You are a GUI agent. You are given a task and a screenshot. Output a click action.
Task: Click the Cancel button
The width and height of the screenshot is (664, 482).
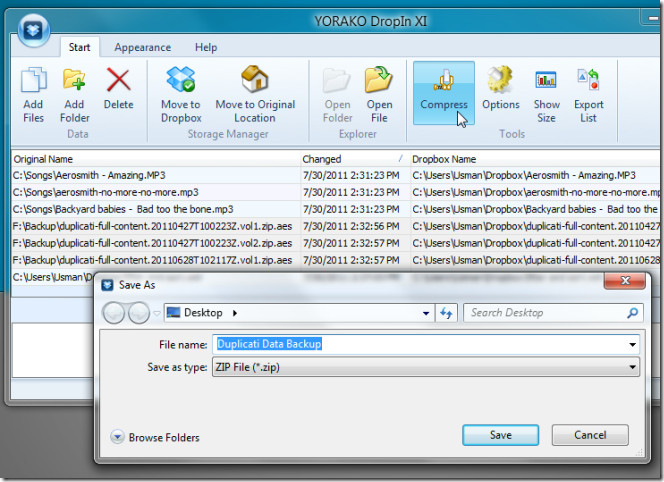point(590,435)
